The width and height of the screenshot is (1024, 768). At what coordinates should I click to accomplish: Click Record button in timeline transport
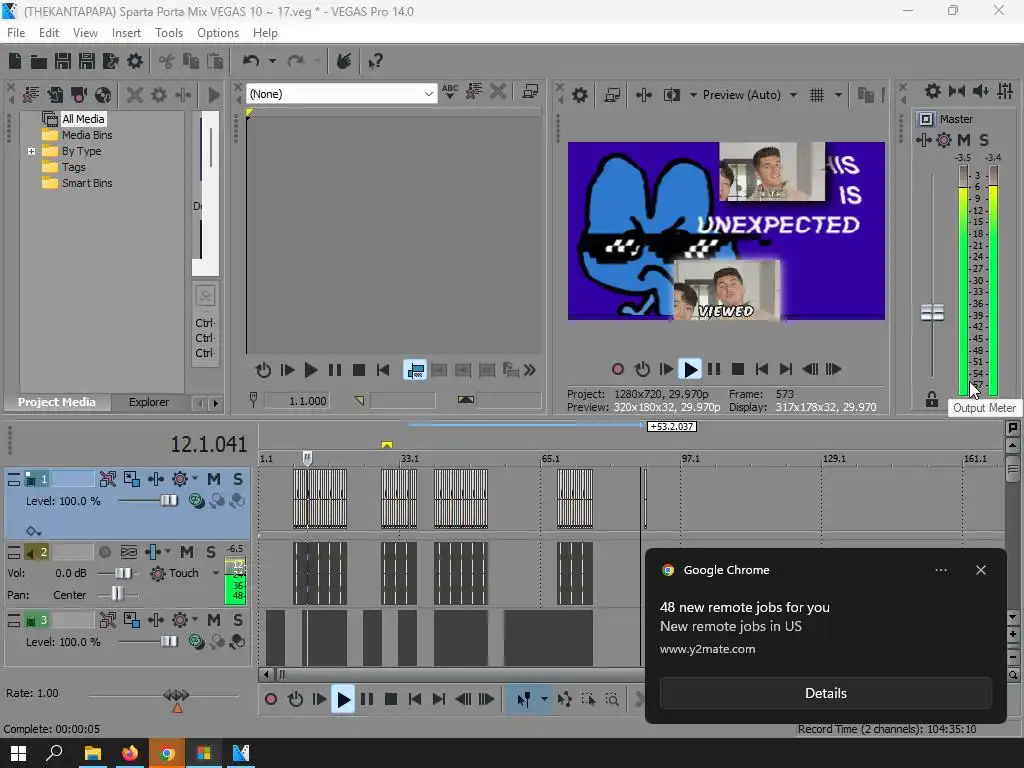pyautogui.click(x=270, y=699)
